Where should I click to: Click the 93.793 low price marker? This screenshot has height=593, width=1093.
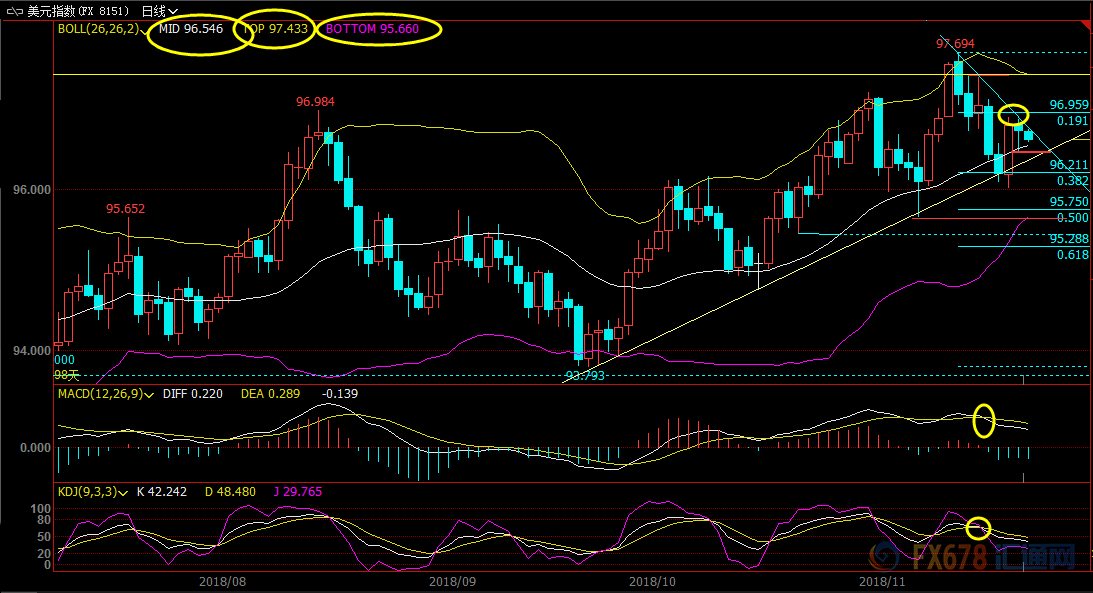(x=585, y=376)
